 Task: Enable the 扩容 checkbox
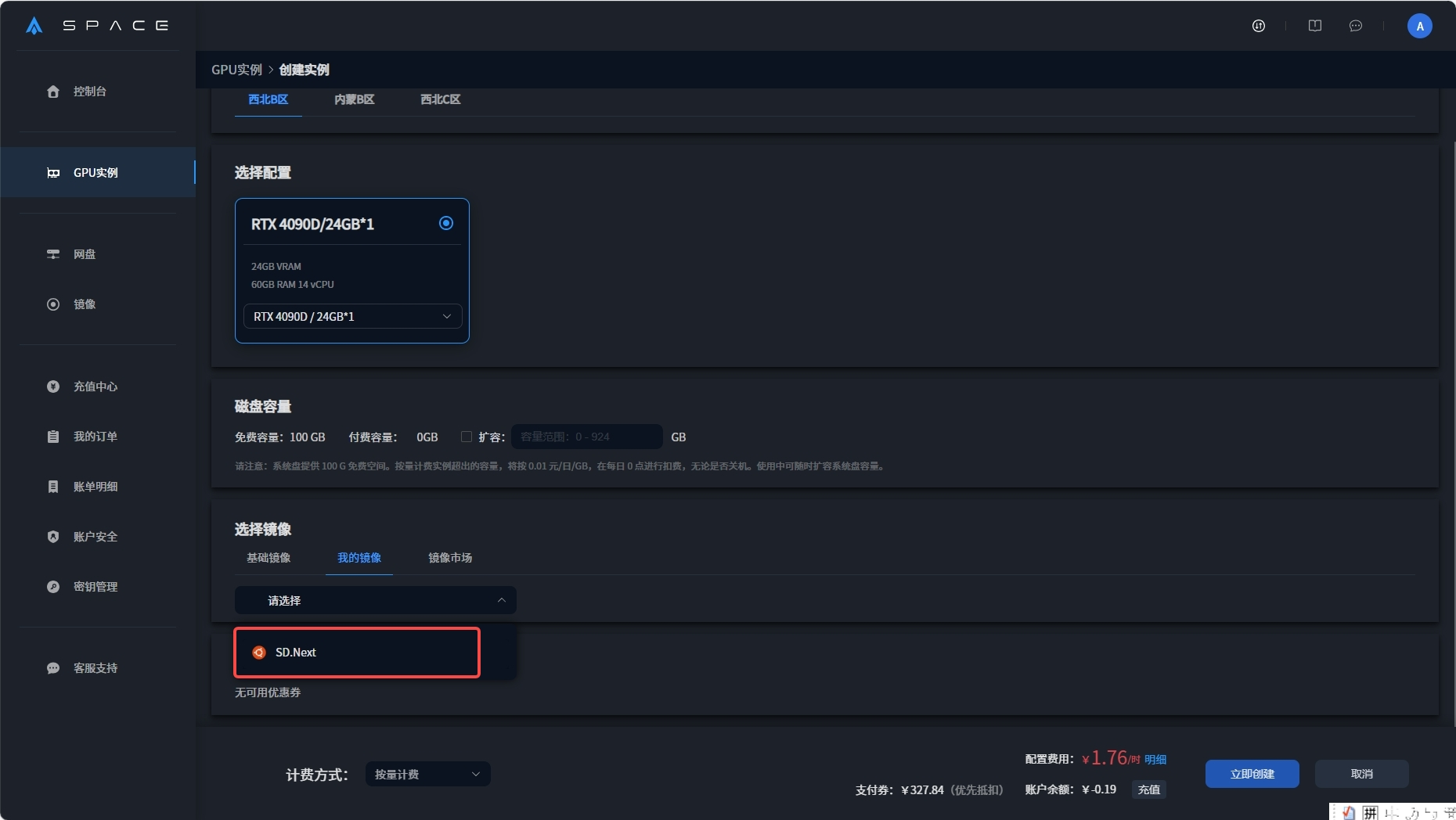point(467,437)
